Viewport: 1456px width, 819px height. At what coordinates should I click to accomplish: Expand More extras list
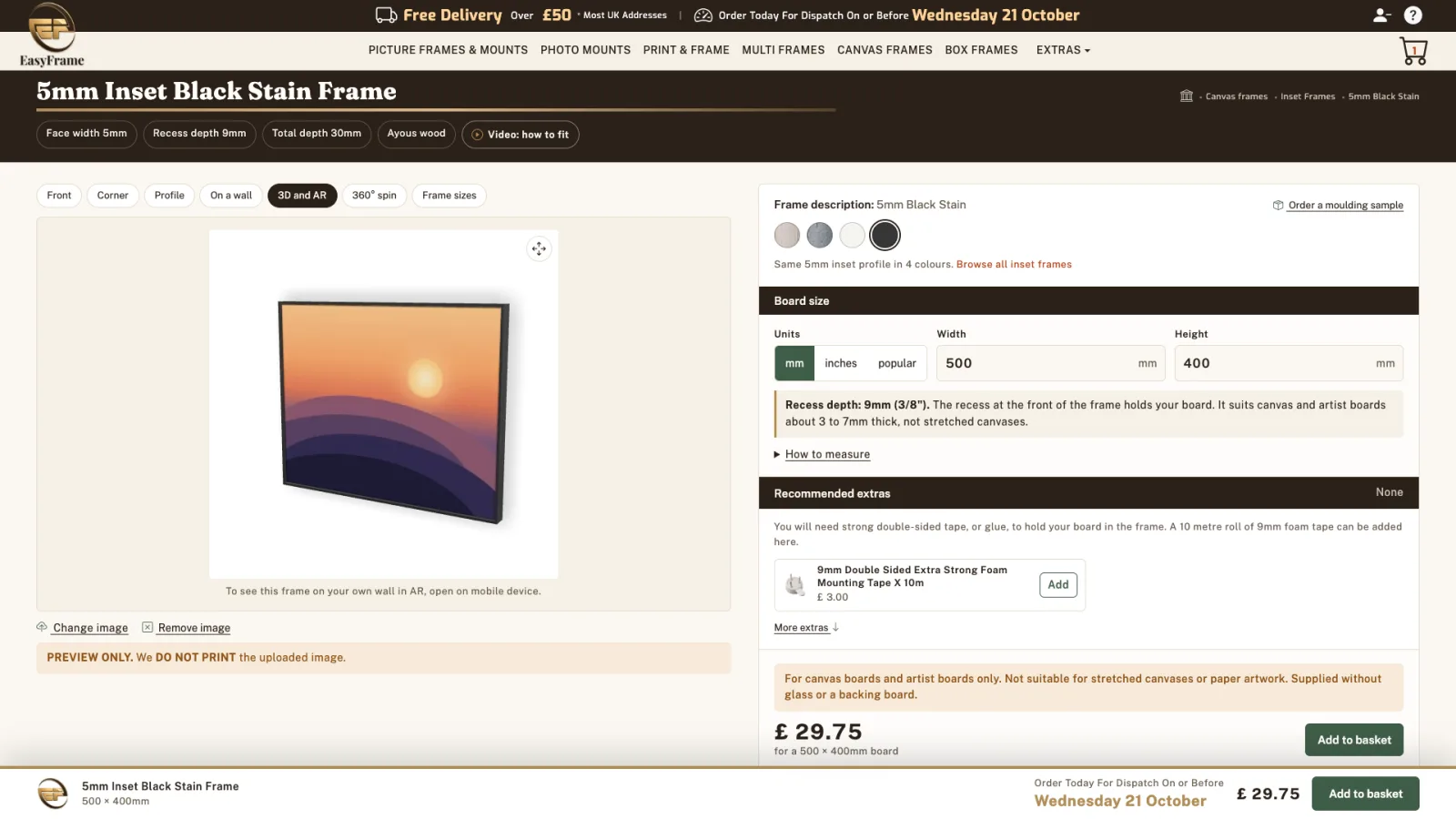(x=806, y=628)
